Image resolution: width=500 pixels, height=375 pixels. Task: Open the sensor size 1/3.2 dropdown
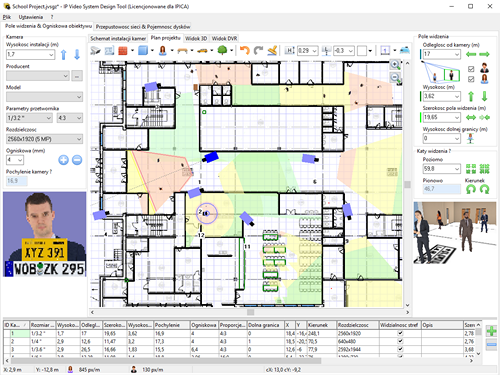click(49, 118)
